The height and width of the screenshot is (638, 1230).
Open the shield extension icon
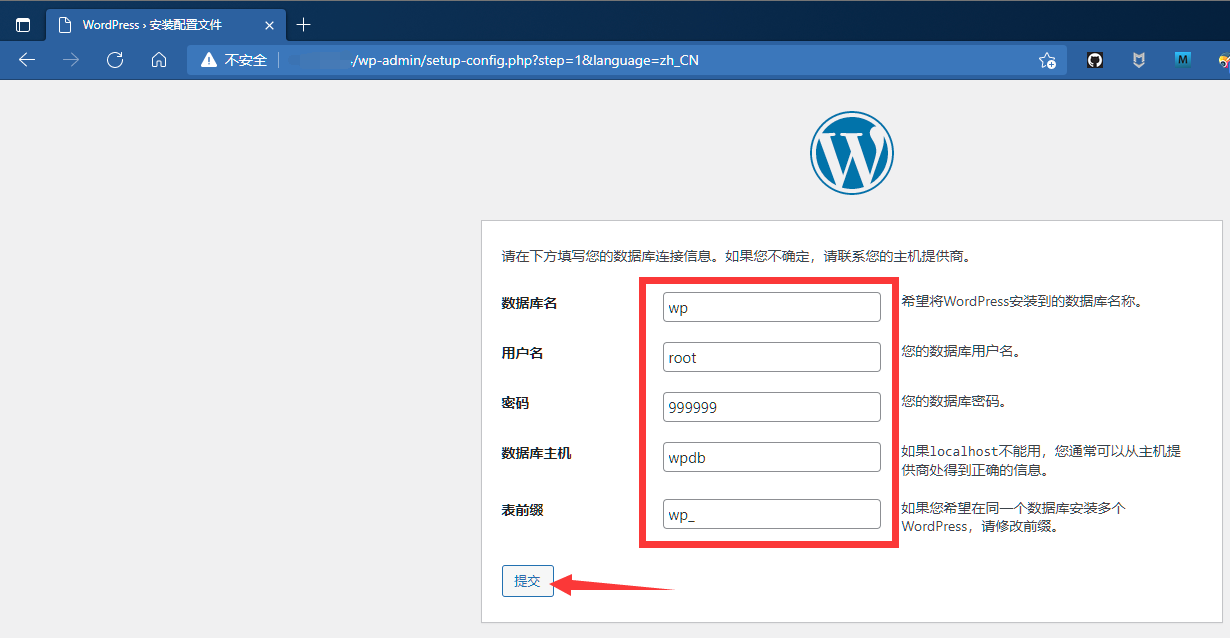pos(1139,60)
